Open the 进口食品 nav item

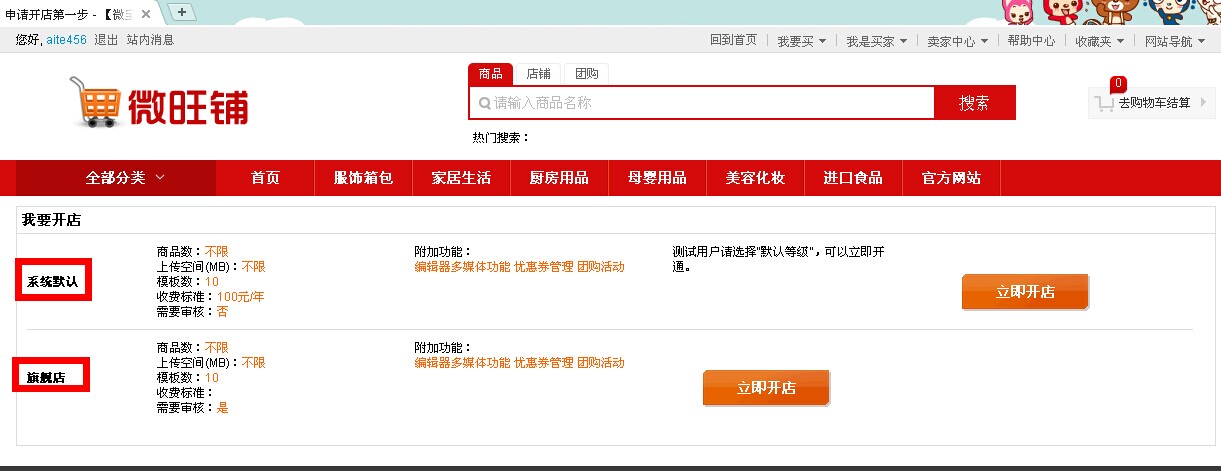[853, 178]
